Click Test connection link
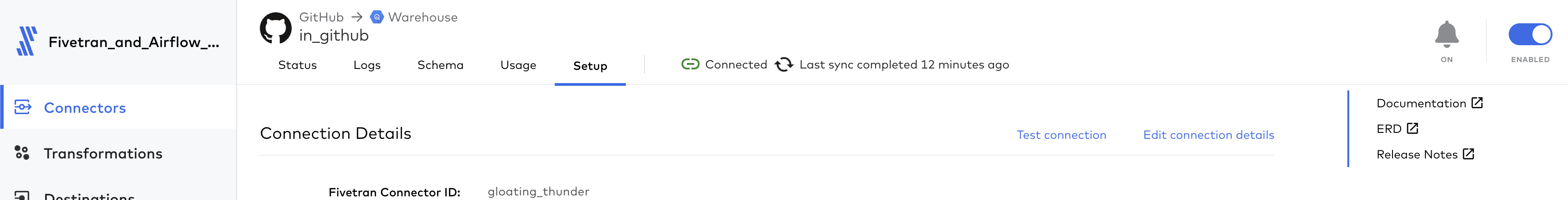The width and height of the screenshot is (1568, 200). point(1061,135)
